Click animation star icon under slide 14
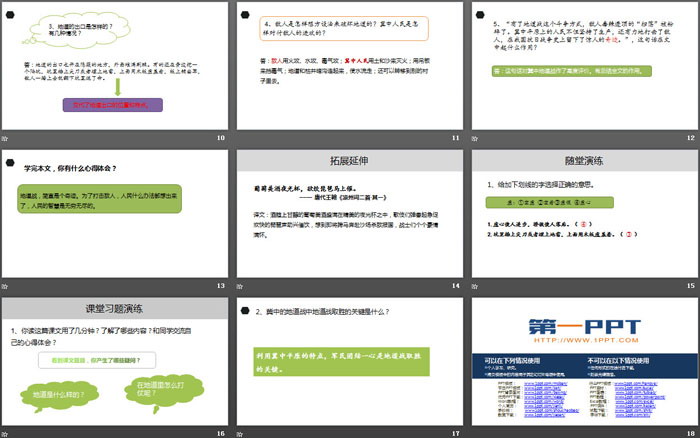This screenshot has width=700, height=438. [x=240, y=286]
